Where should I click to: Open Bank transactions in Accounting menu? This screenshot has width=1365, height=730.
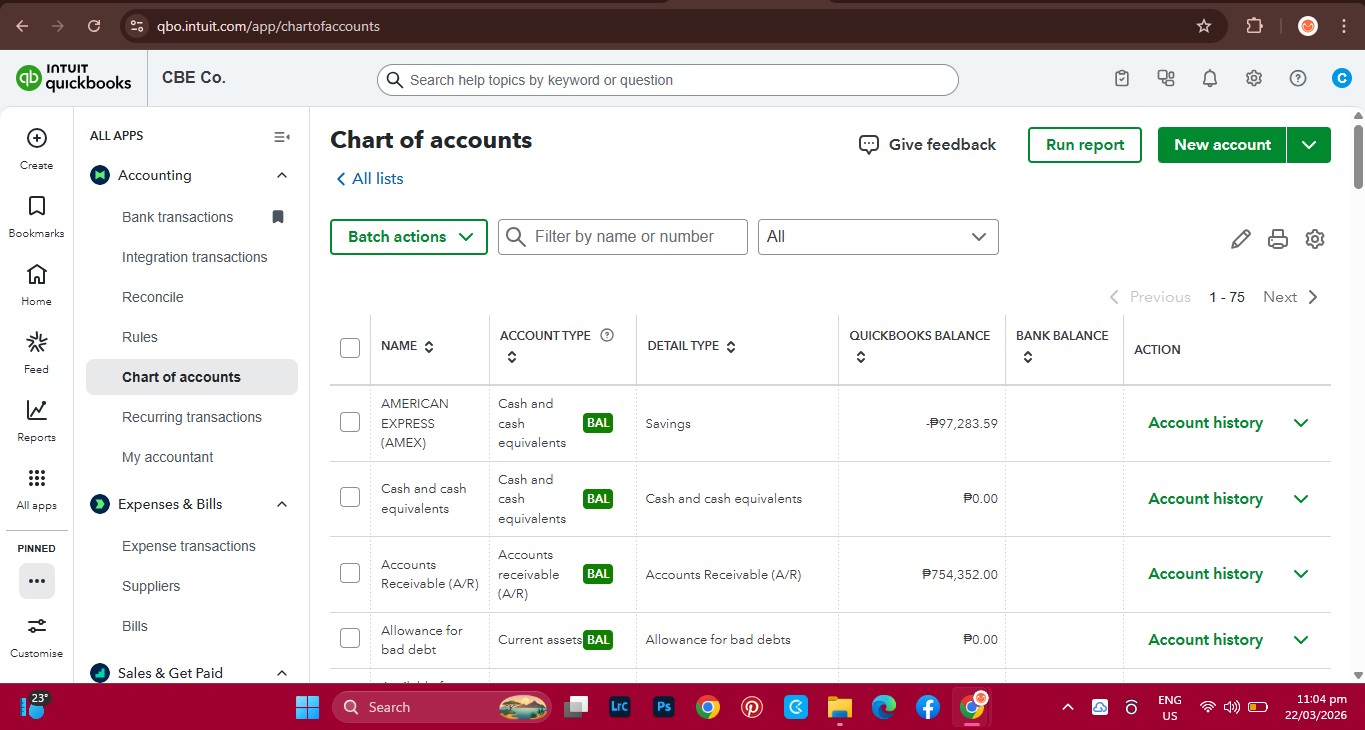pos(178,217)
